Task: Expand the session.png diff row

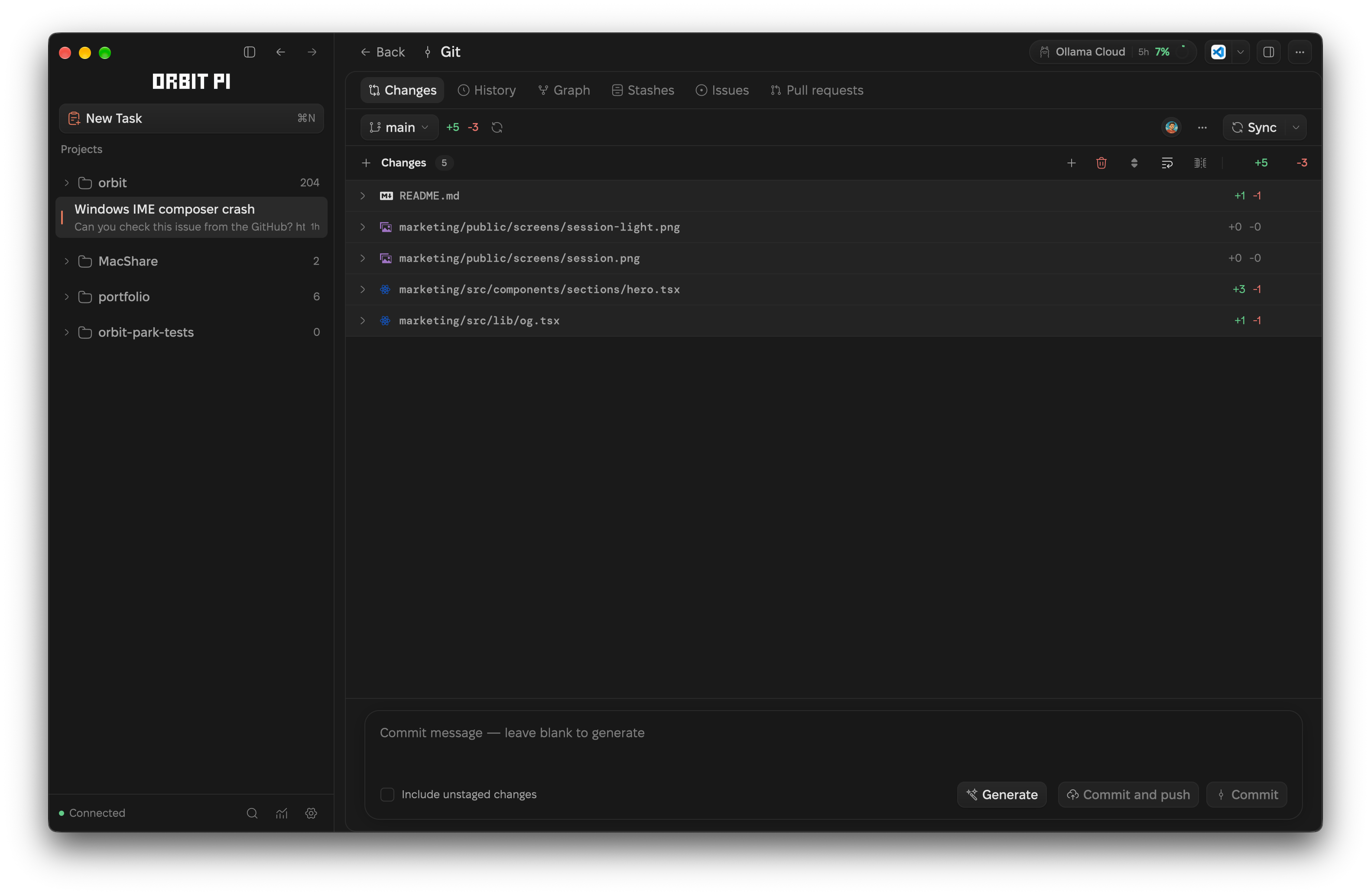Action: click(363, 258)
